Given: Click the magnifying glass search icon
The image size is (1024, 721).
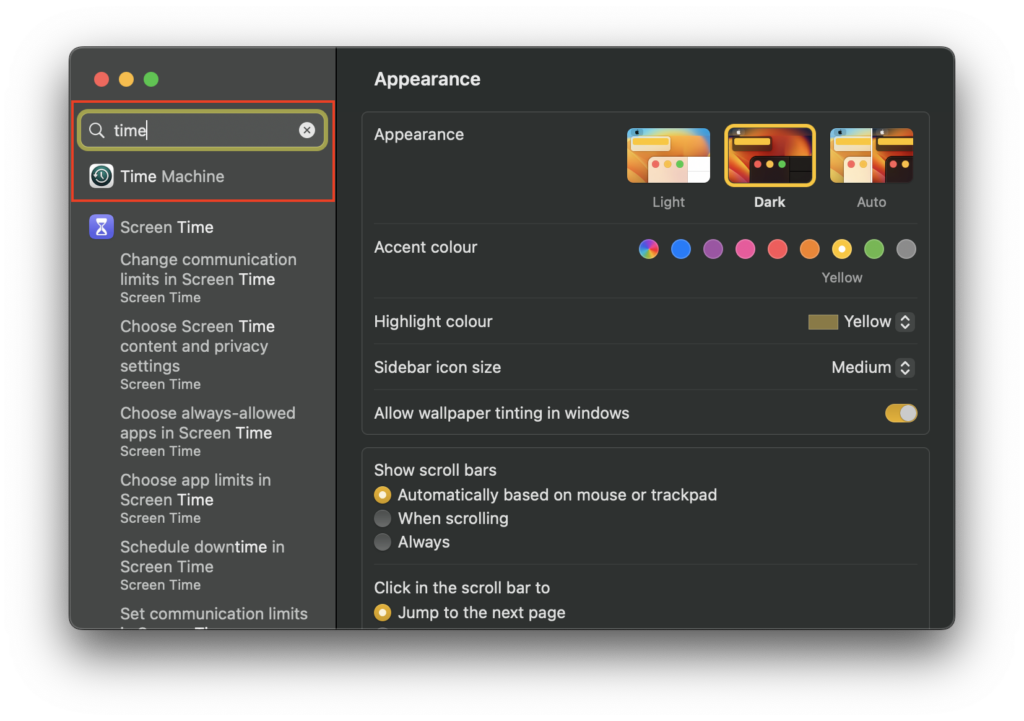Looking at the screenshot, I should click(x=97, y=131).
